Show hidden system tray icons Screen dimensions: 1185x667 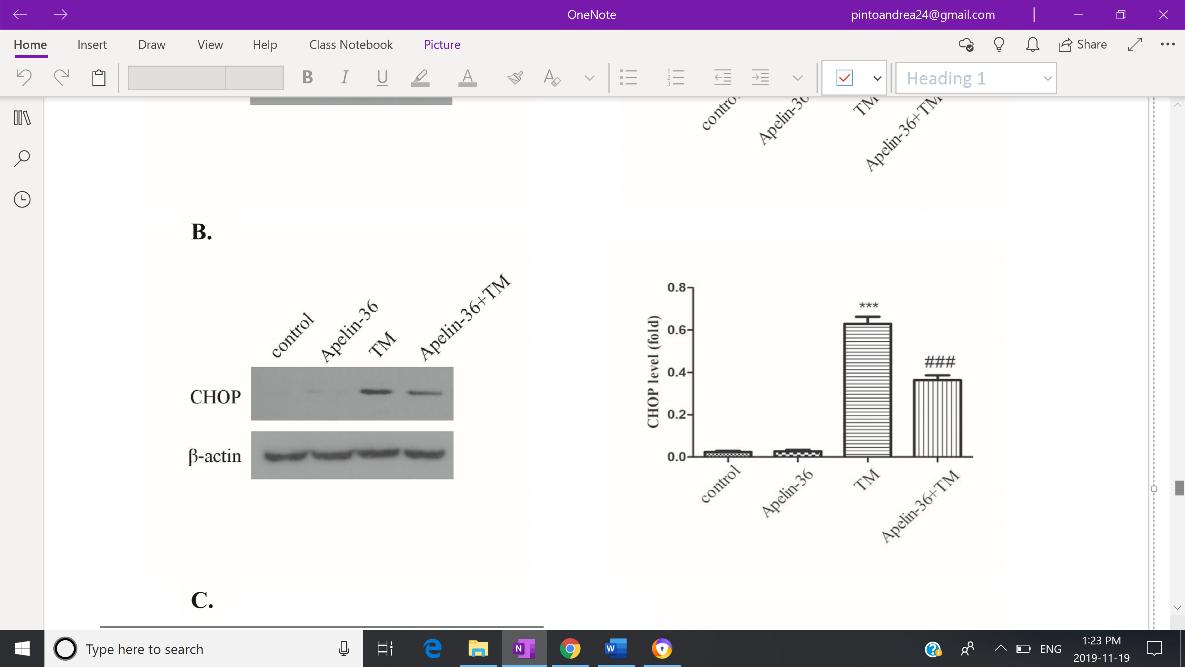click(1000, 649)
